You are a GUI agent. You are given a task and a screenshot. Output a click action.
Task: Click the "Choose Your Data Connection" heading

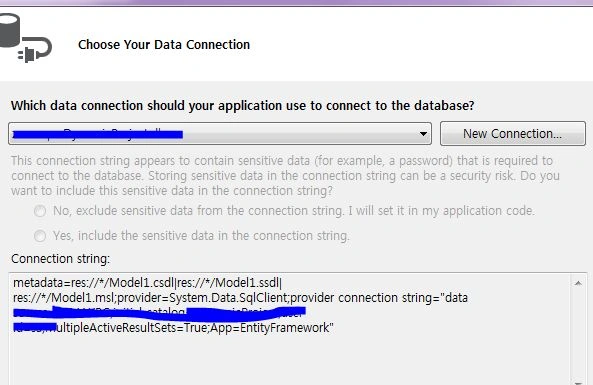tap(164, 45)
